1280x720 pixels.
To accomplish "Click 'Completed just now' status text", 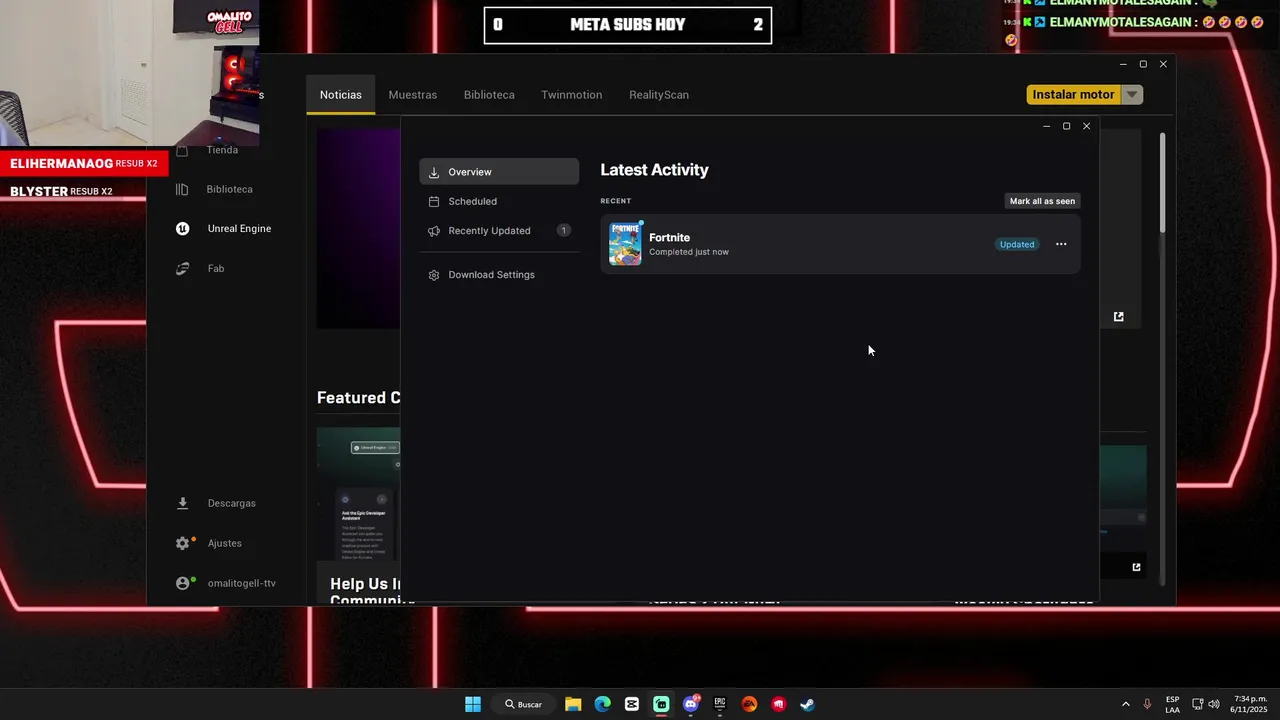I will (x=689, y=252).
